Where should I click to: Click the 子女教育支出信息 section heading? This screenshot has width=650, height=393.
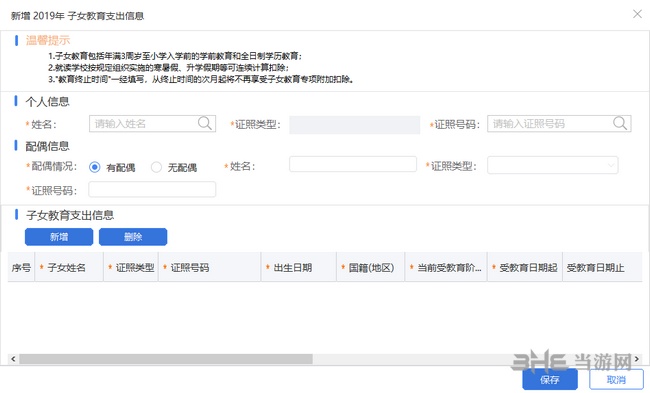(x=70, y=215)
